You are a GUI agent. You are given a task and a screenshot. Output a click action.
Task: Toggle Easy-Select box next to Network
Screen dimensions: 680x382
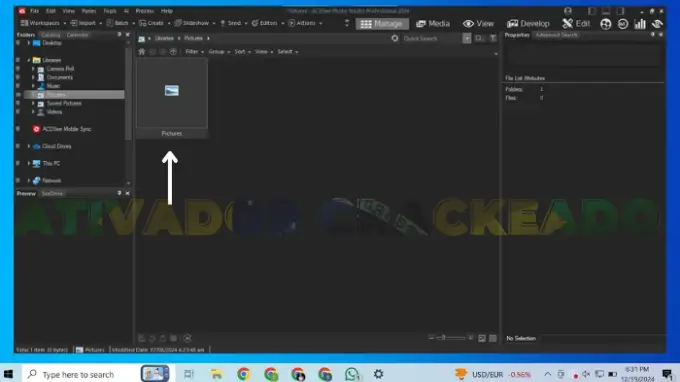point(18,180)
